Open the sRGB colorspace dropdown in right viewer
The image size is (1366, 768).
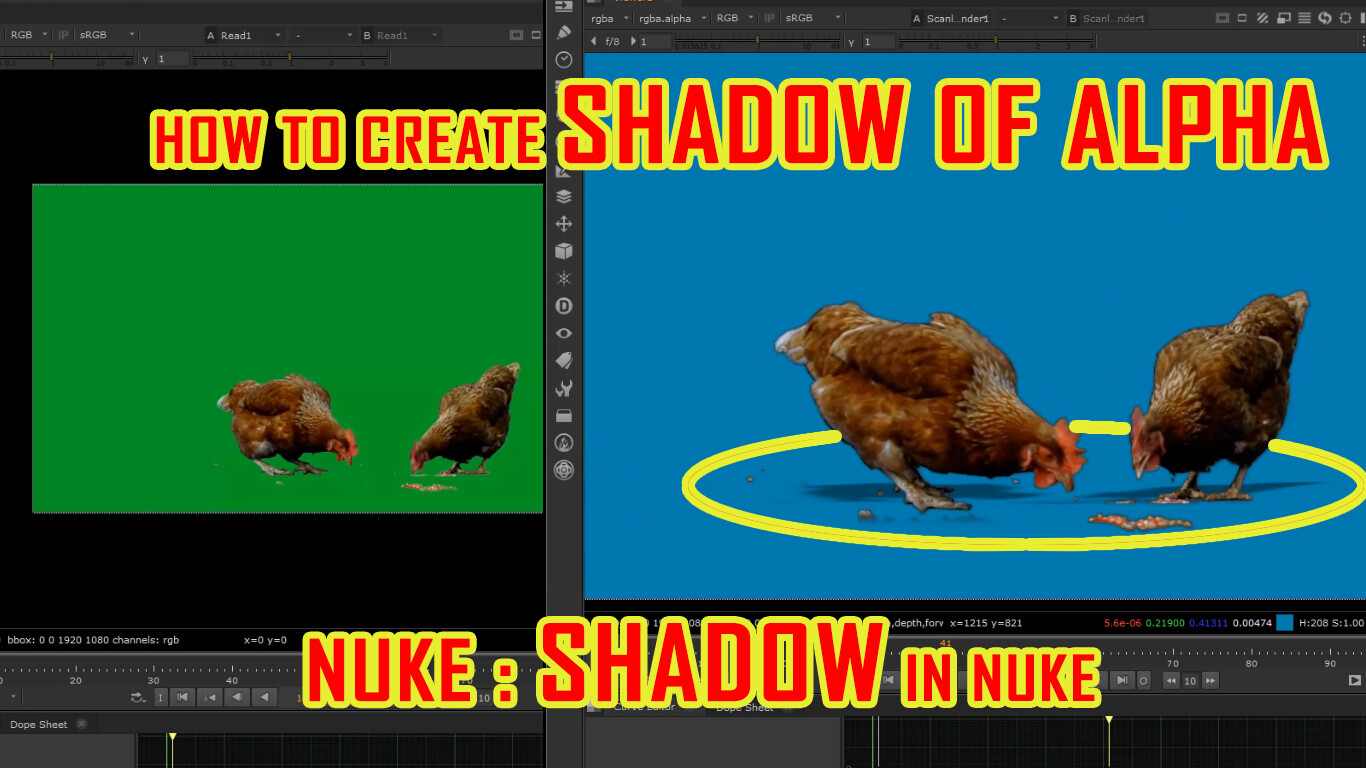[x=813, y=18]
